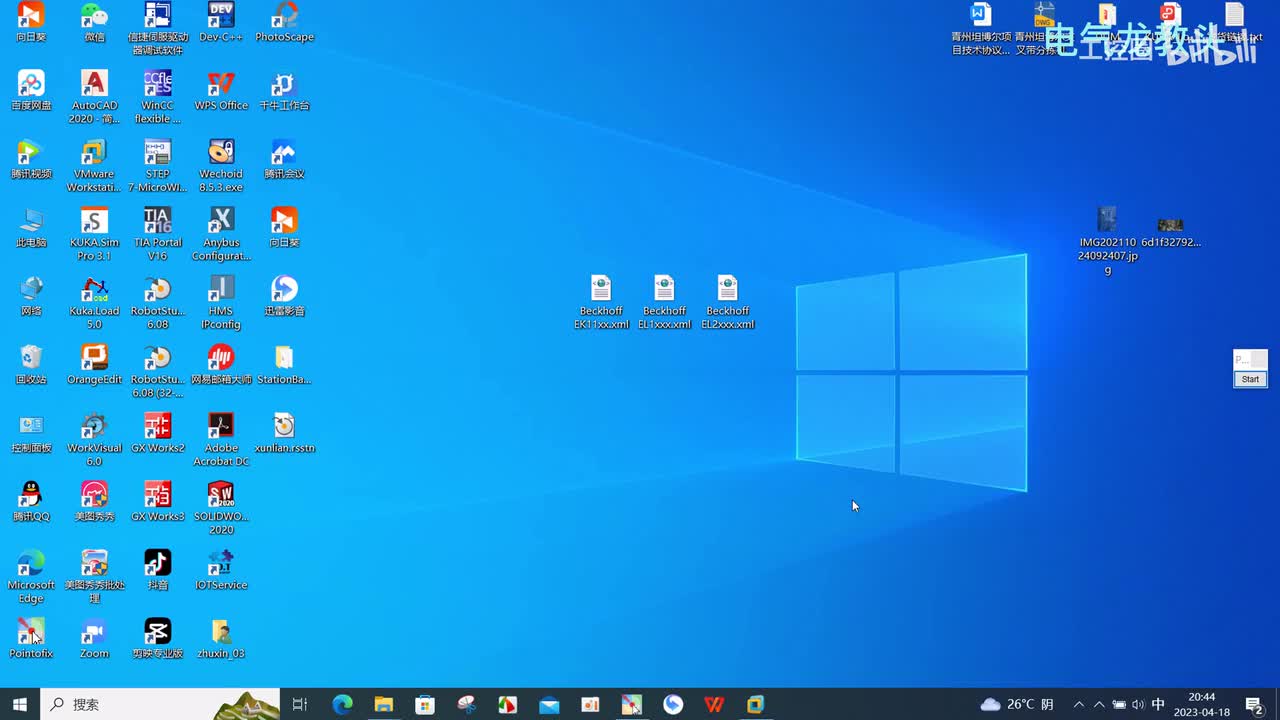Select the WinCC flexible desktop shortcut
The width and height of the screenshot is (1280, 720).
point(158,97)
